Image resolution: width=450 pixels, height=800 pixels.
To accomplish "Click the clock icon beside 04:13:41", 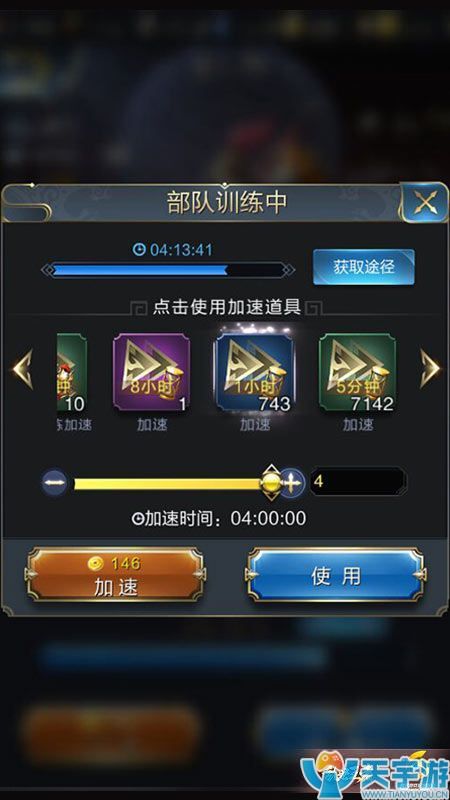I will [139, 249].
